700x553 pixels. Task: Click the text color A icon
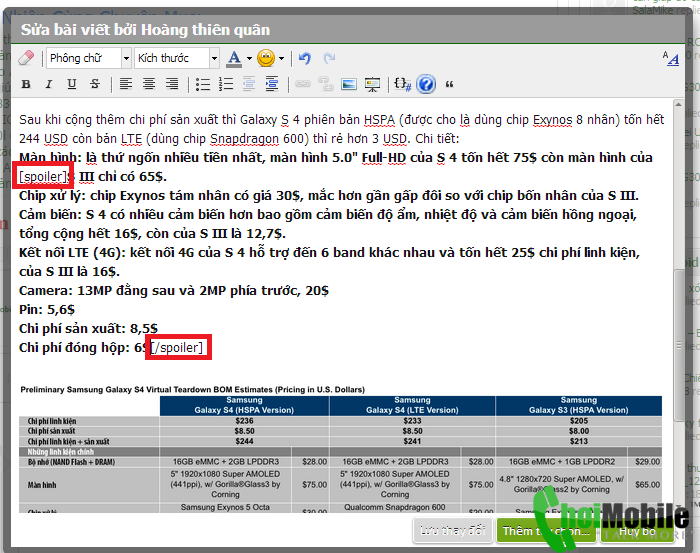coord(234,58)
